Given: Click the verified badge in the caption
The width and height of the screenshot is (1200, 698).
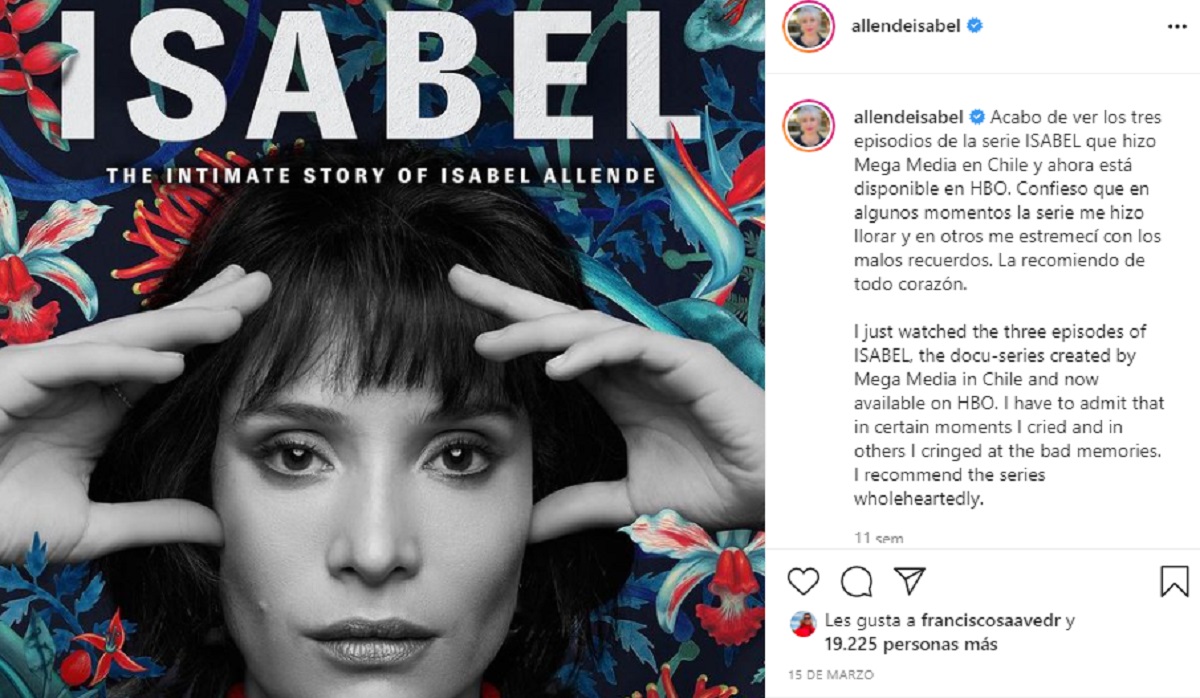Looking at the screenshot, I should tap(978, 116).
